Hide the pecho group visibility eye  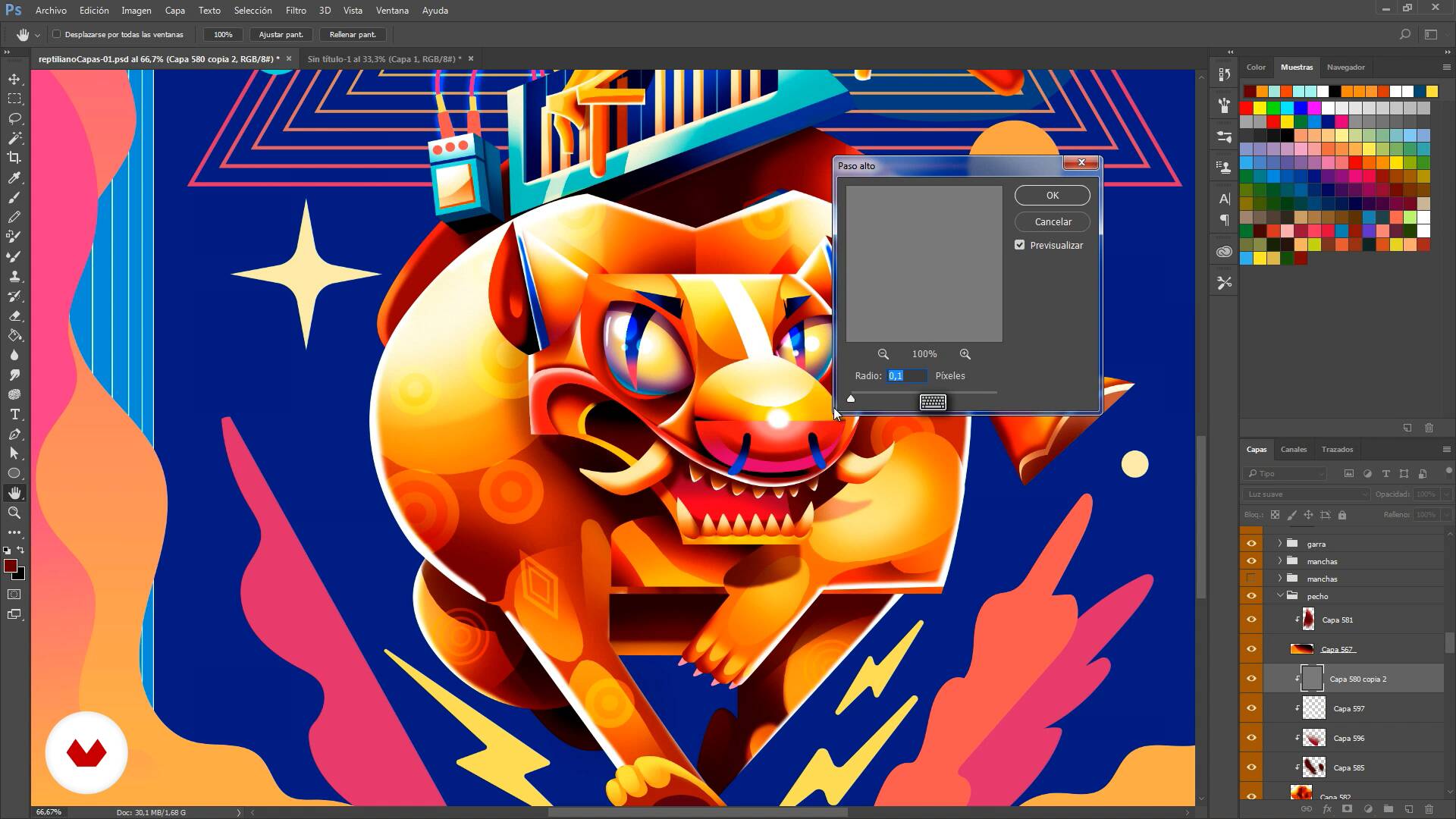[x=1251, y=596]
